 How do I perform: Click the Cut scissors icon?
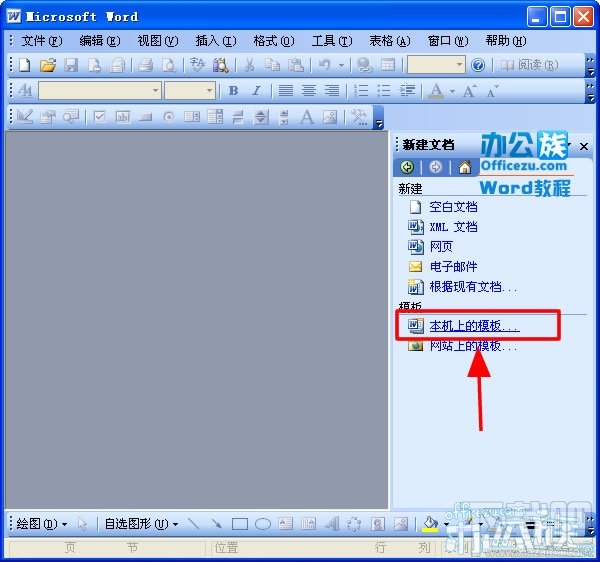pos(249,65)
